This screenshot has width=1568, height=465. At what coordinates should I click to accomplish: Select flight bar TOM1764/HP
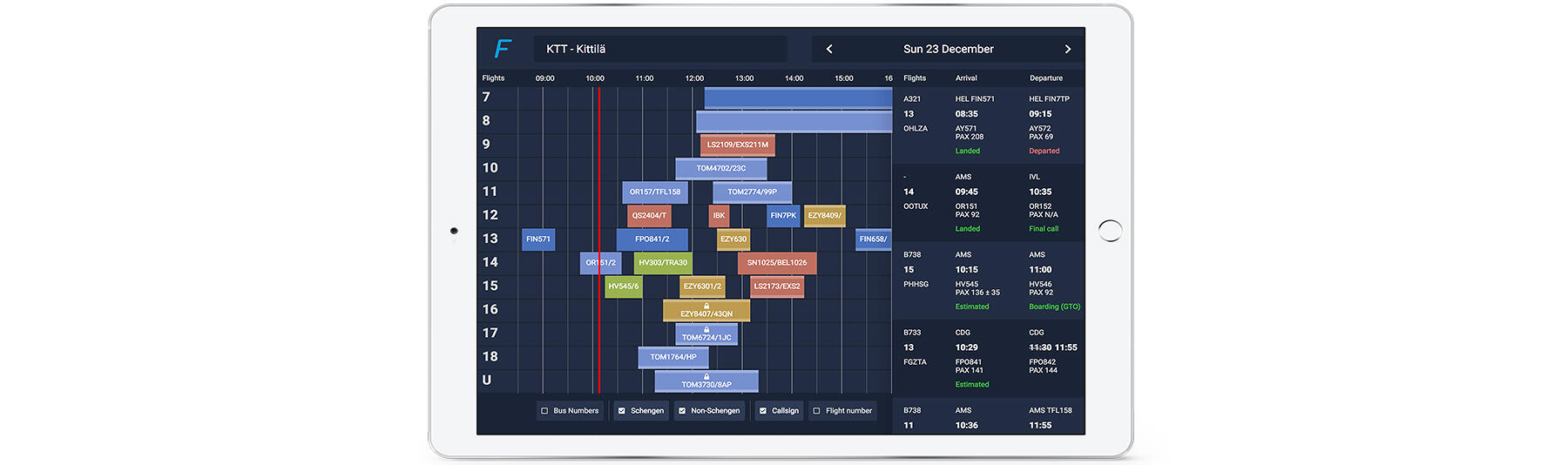[673, 357]
